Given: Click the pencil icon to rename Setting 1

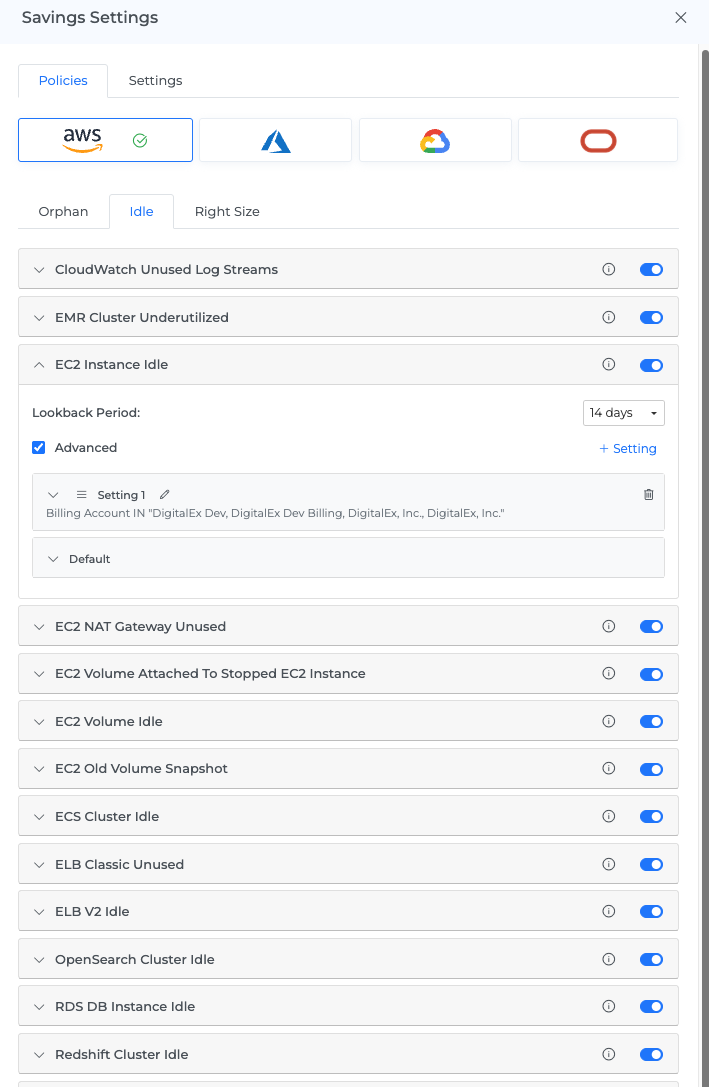Looking at the screenshot, I should point(165,495).
